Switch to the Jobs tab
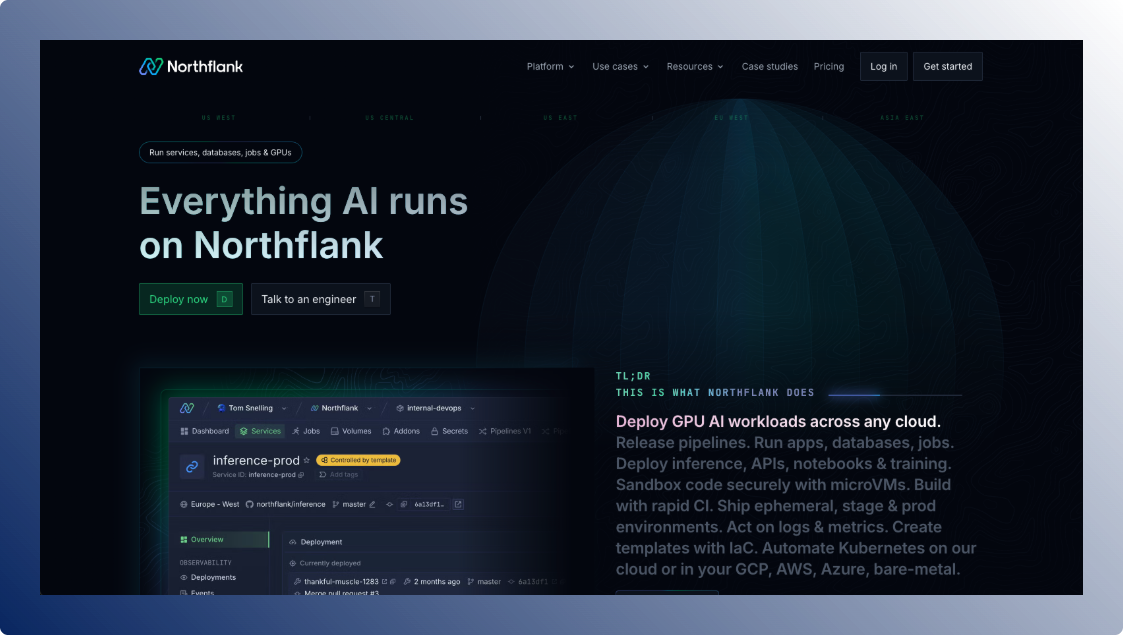This screenshot has width=1123, height=635. 307,431
